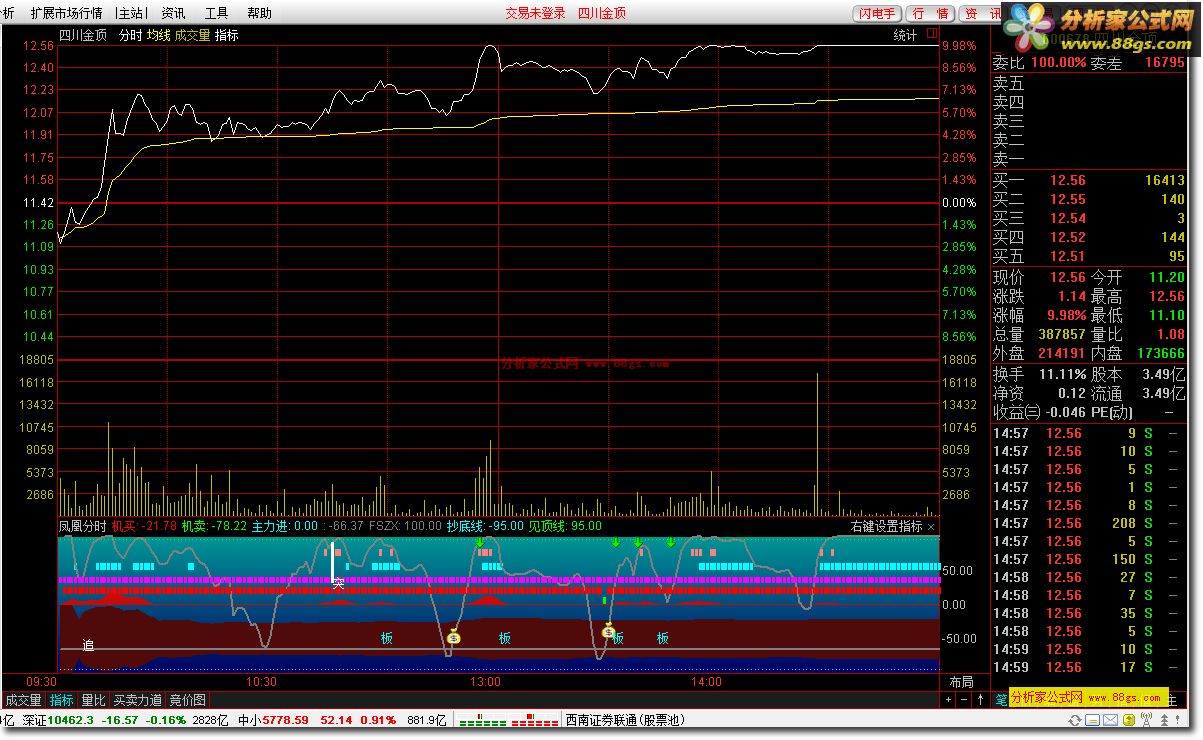The width and height of the screenshot is (1203, 740).
Task: Click first money bag marker near 13:00
Action: point(453,636)
